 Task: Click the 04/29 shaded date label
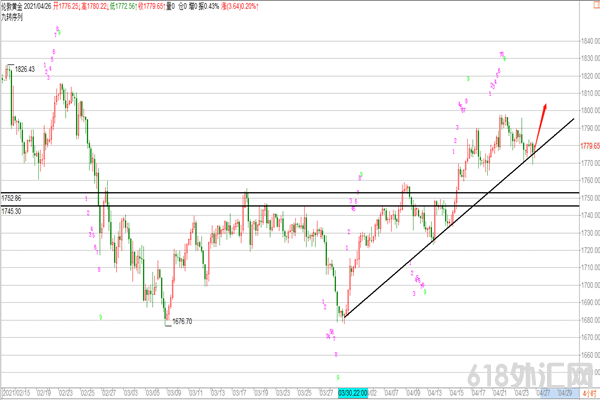pos(565,393)
